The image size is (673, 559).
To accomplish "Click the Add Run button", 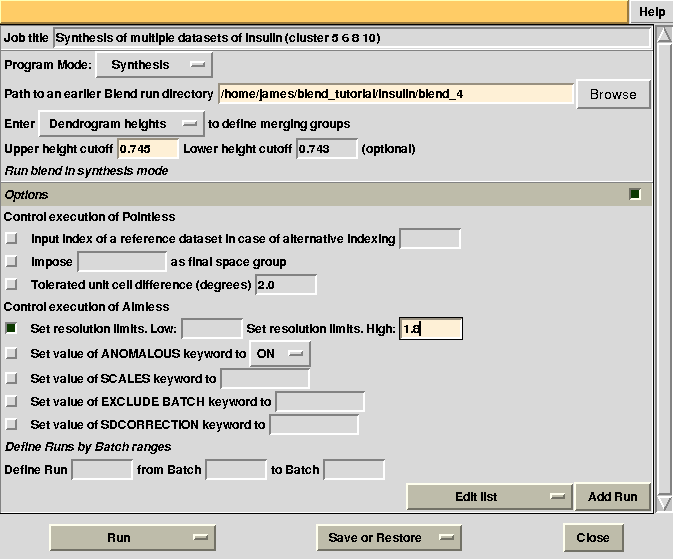I will 612,496.
